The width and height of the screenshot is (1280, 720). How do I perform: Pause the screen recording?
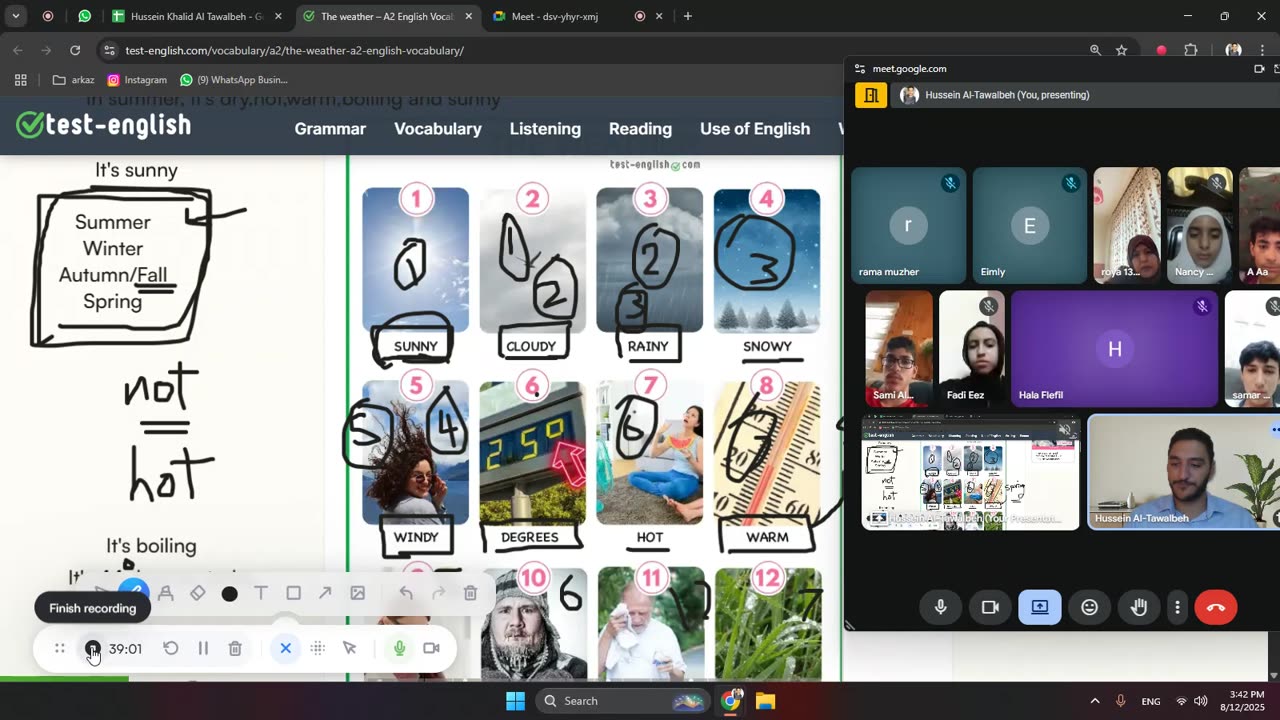coord(203,649)
